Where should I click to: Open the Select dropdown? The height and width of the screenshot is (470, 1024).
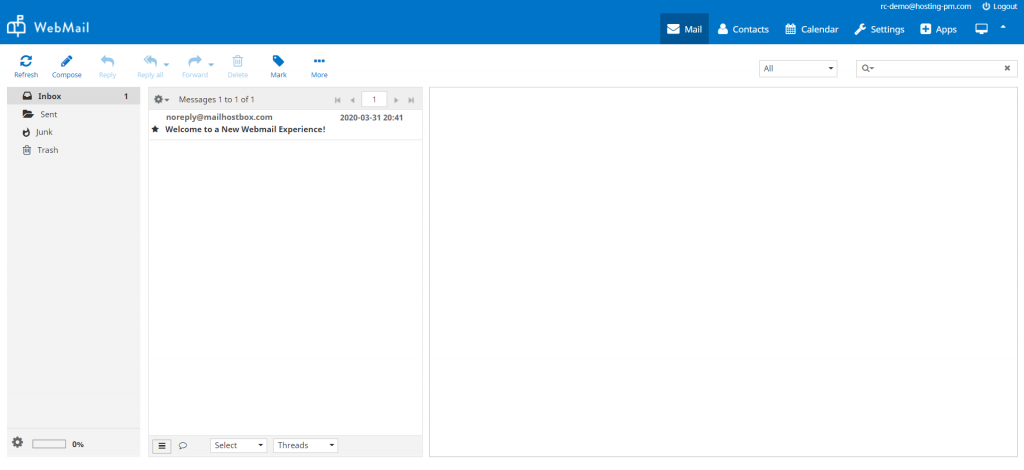tap(238, 445)
